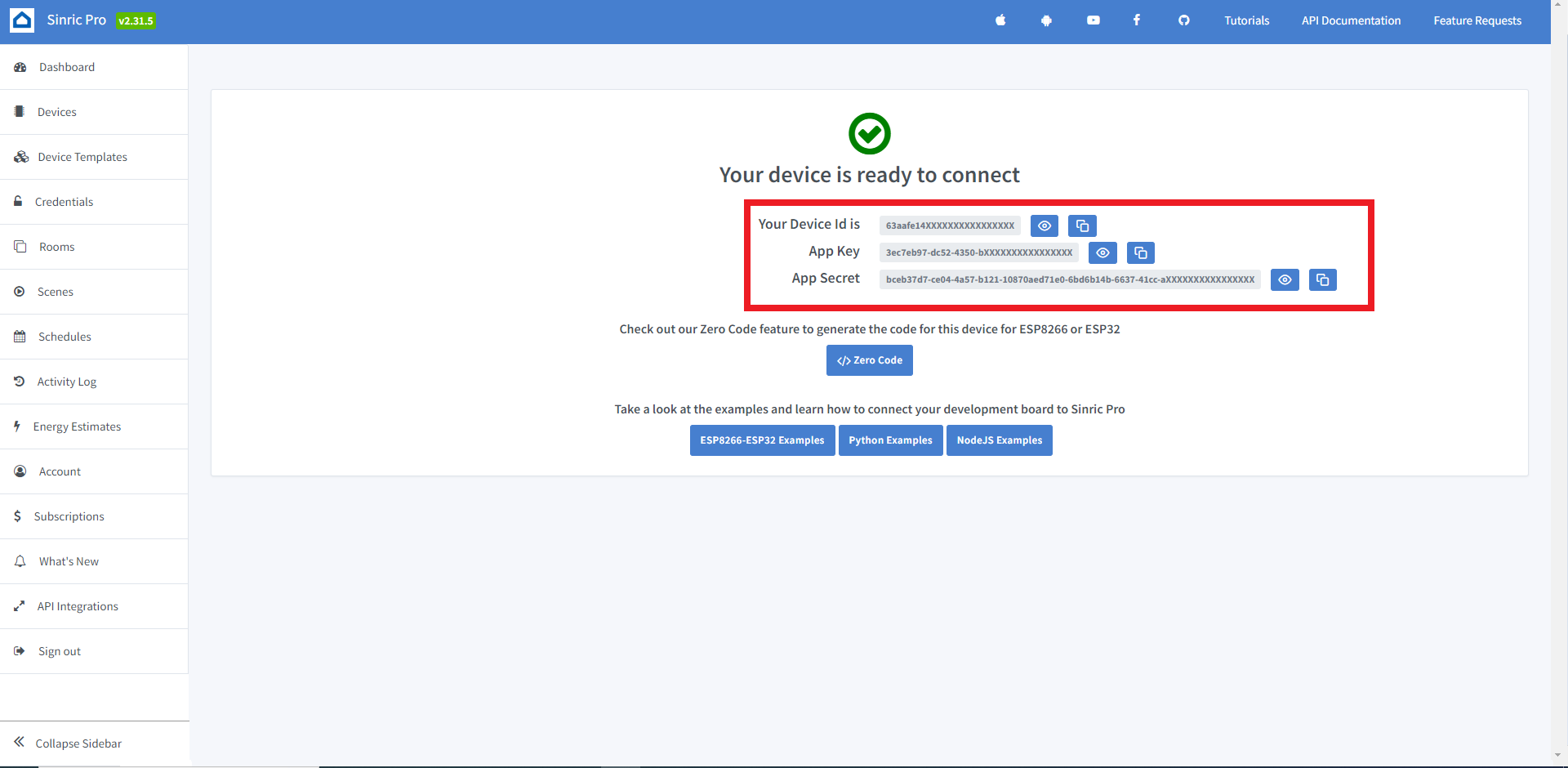Click the API Integrations arrows icon
Image resolution: width=1568 pixels, height=768 pixels.
(x=20, y=605)
